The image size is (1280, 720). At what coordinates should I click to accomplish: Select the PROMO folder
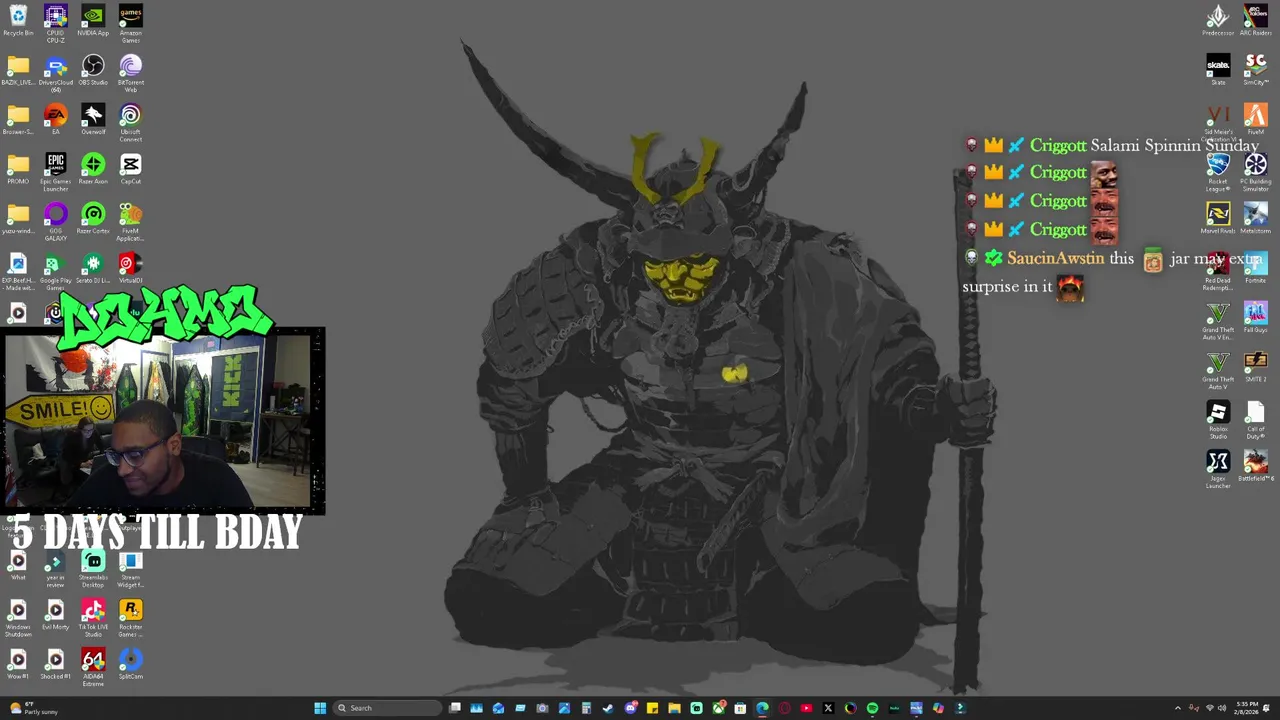tap(18, 168)
